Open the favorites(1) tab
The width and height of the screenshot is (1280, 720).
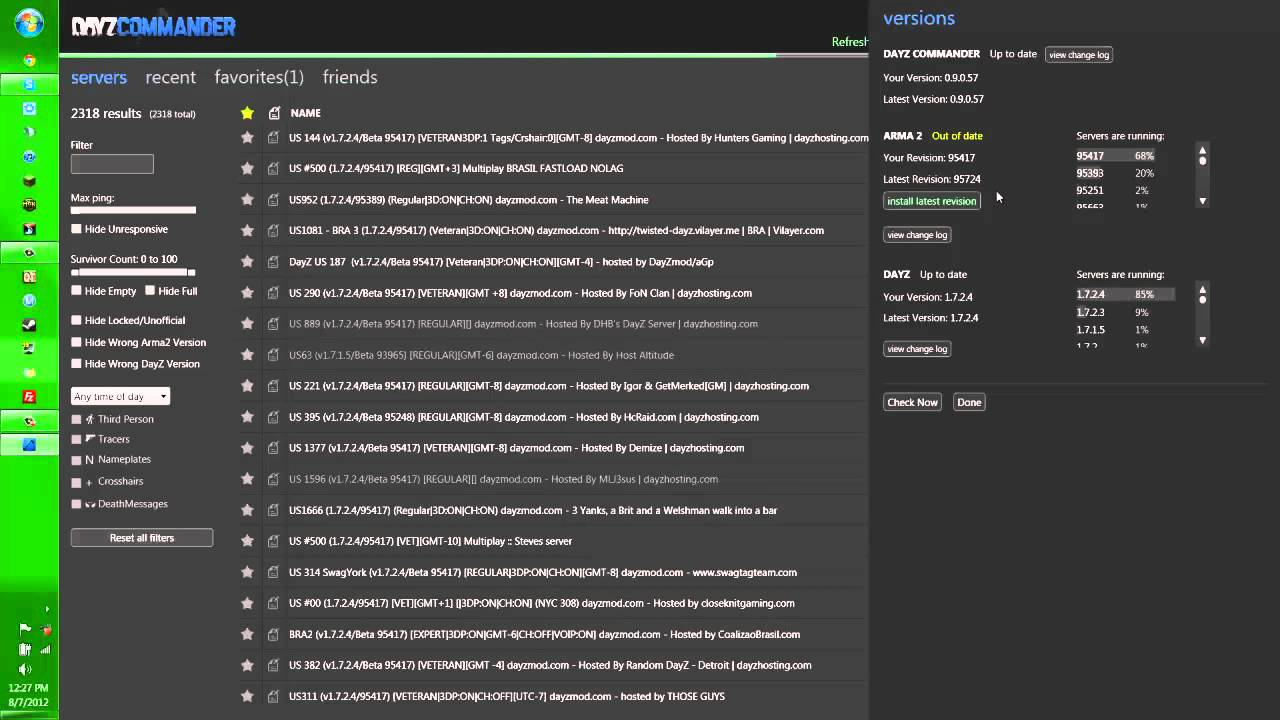pyautogui.click(x=259, y=77)
